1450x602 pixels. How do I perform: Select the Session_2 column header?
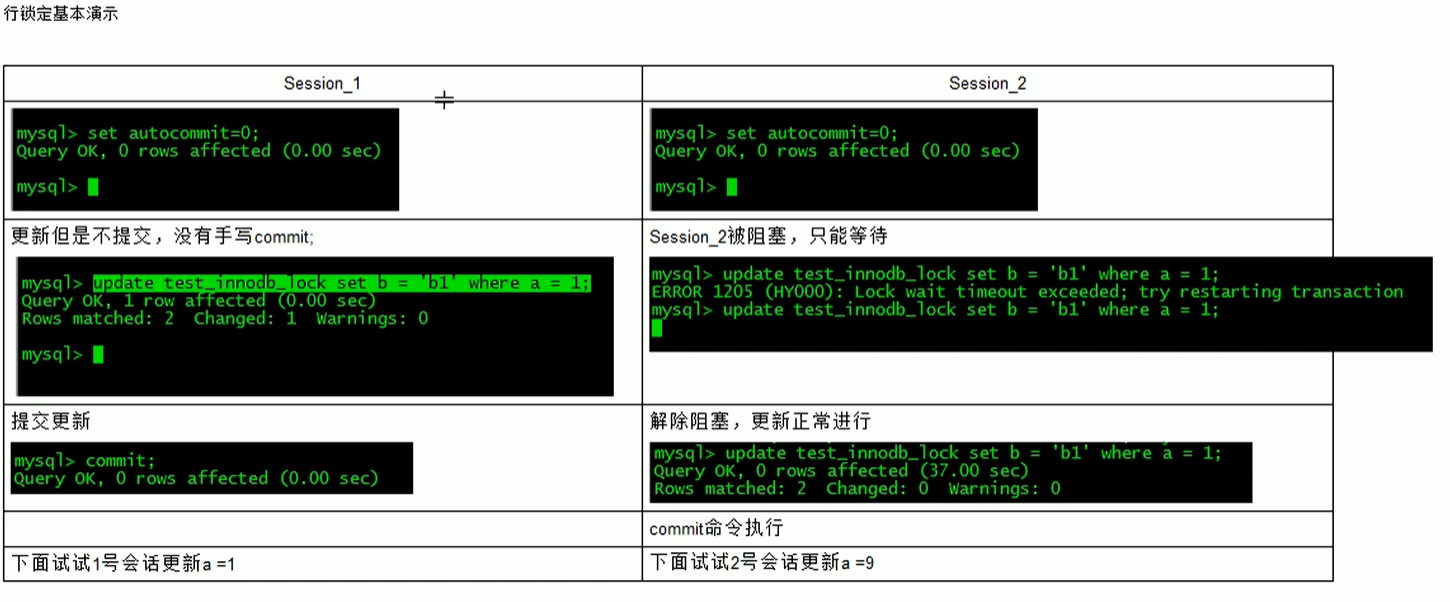click(x=987, y=84)
